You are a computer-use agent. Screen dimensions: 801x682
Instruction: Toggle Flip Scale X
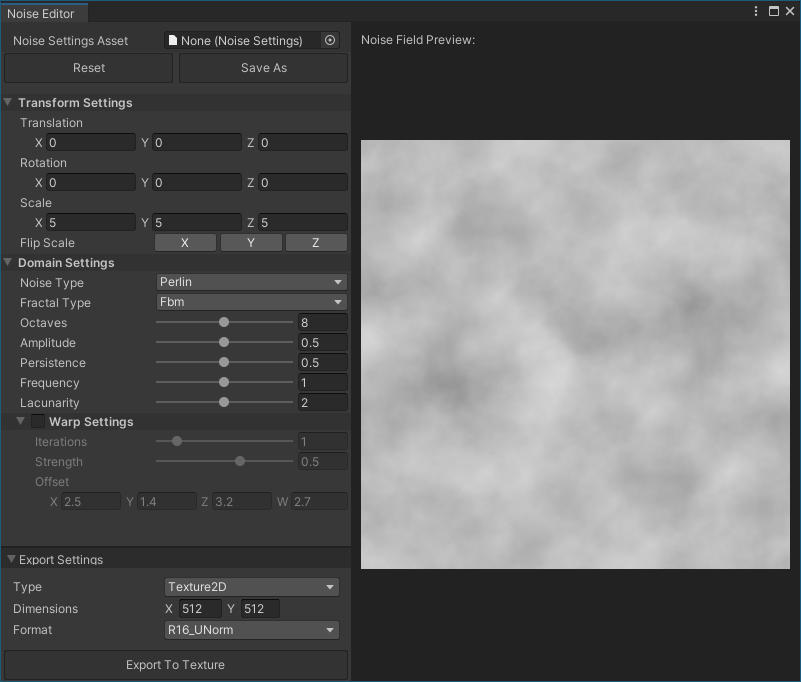coord(185,243)
